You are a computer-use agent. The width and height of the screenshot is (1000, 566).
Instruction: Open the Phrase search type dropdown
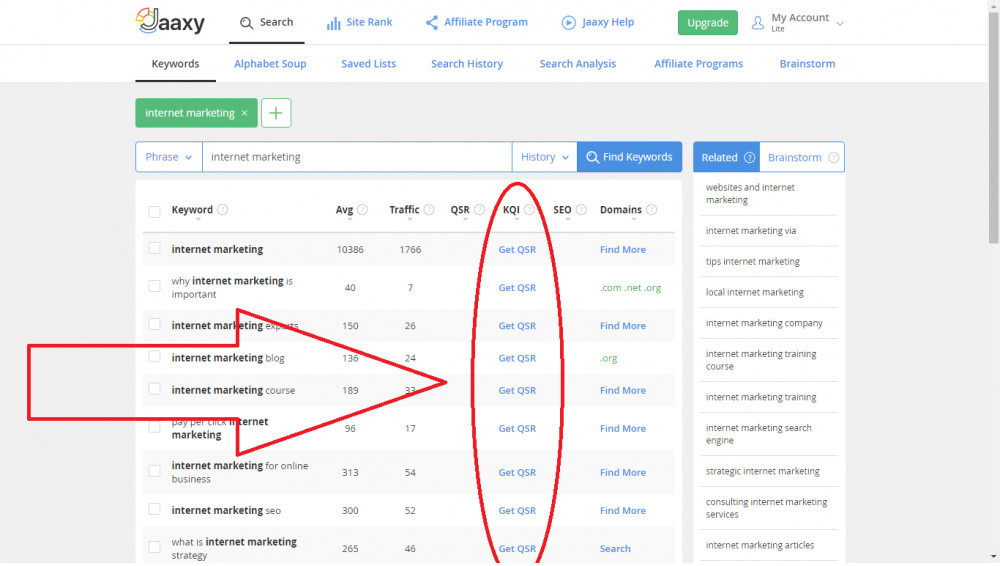[168, 157]
